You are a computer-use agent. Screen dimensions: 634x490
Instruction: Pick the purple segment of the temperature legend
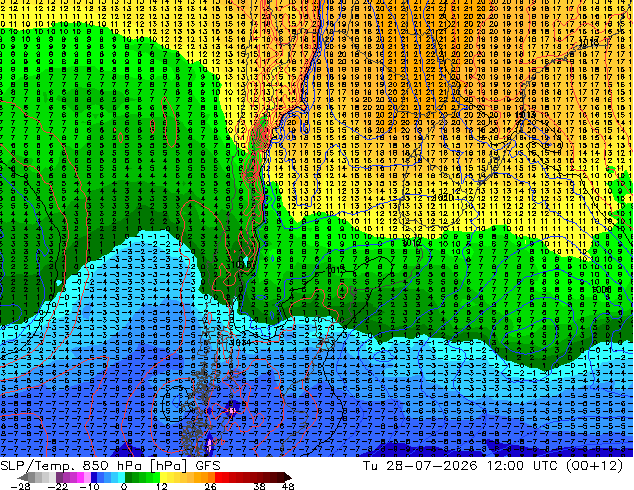[x=70, y=477]
